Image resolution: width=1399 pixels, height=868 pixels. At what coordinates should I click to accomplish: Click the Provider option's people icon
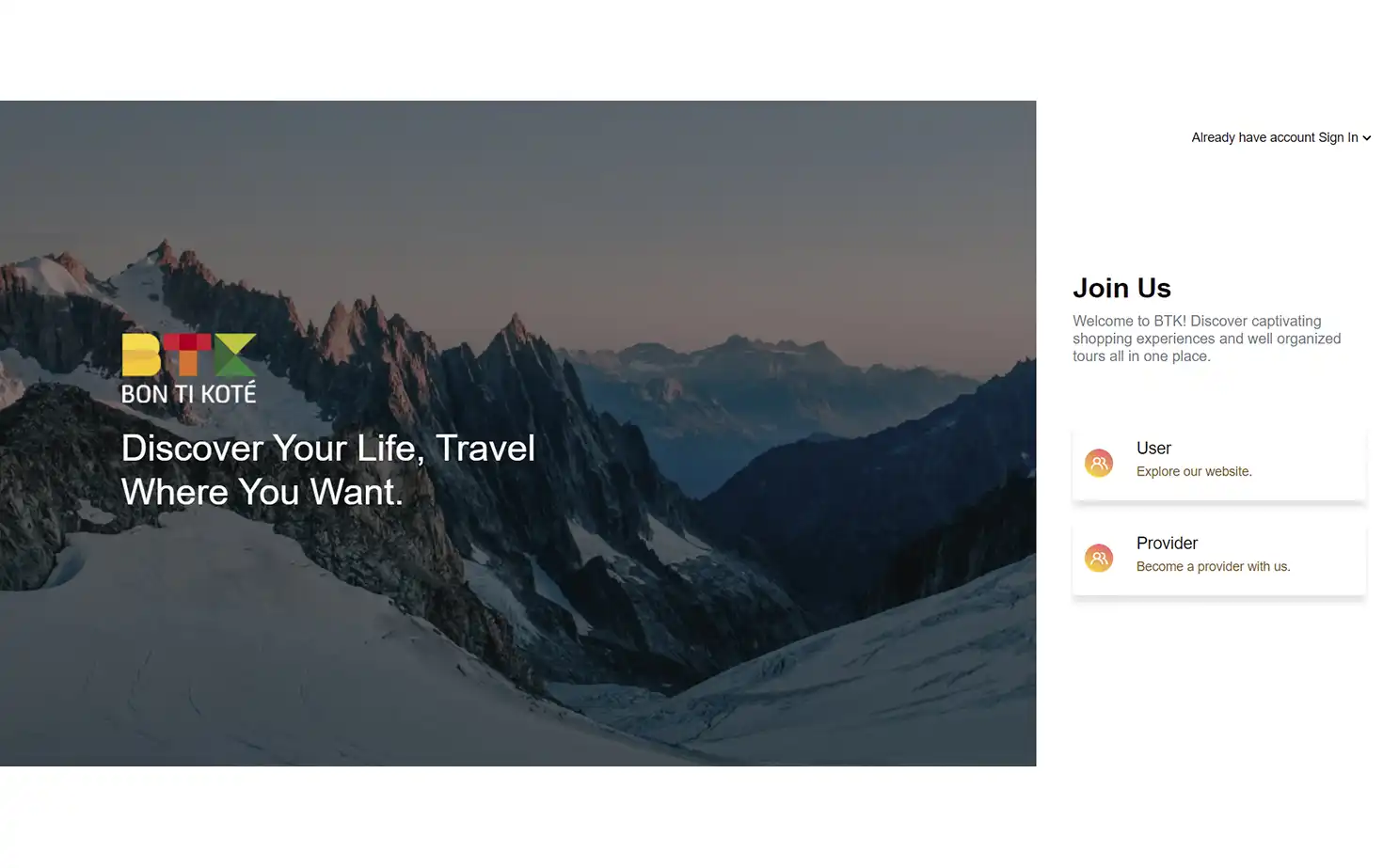click(x=1098, y=558)
